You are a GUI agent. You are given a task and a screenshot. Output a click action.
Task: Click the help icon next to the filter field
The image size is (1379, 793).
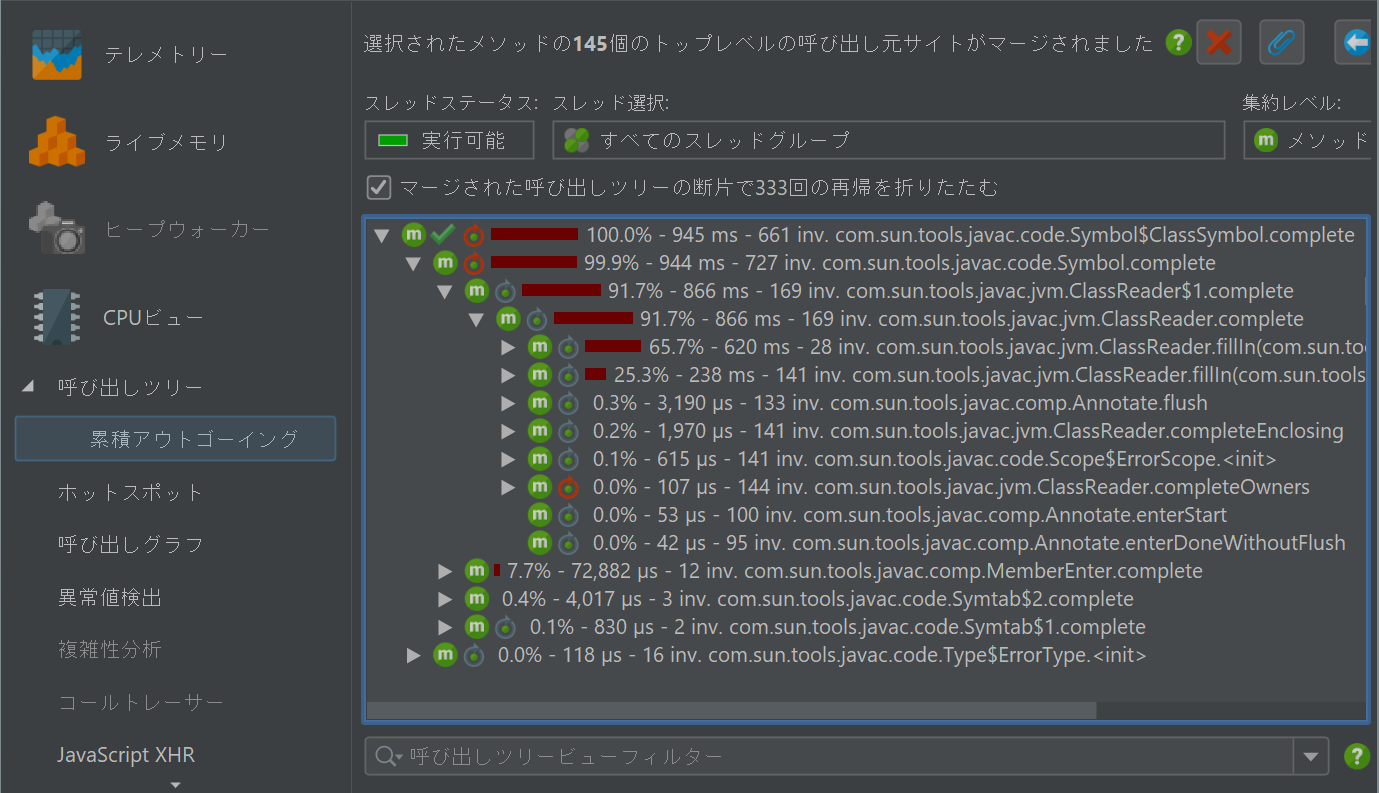coord(1356,756)
